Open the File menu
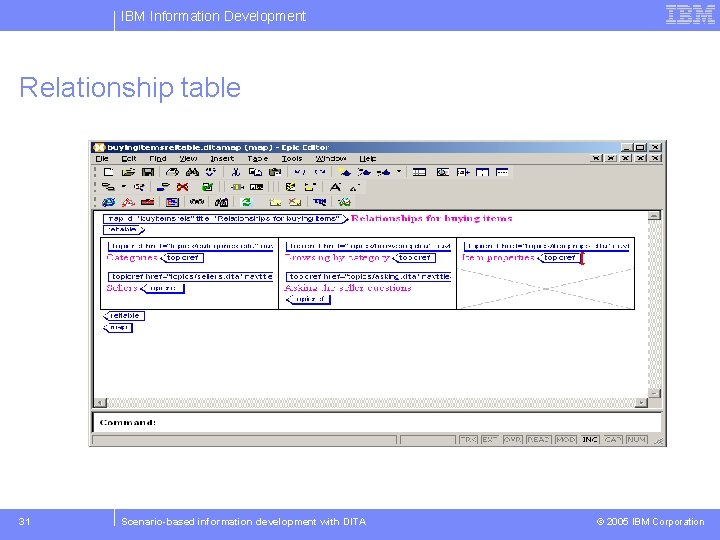This screenshot has width=720, height=540. (102, 158)
